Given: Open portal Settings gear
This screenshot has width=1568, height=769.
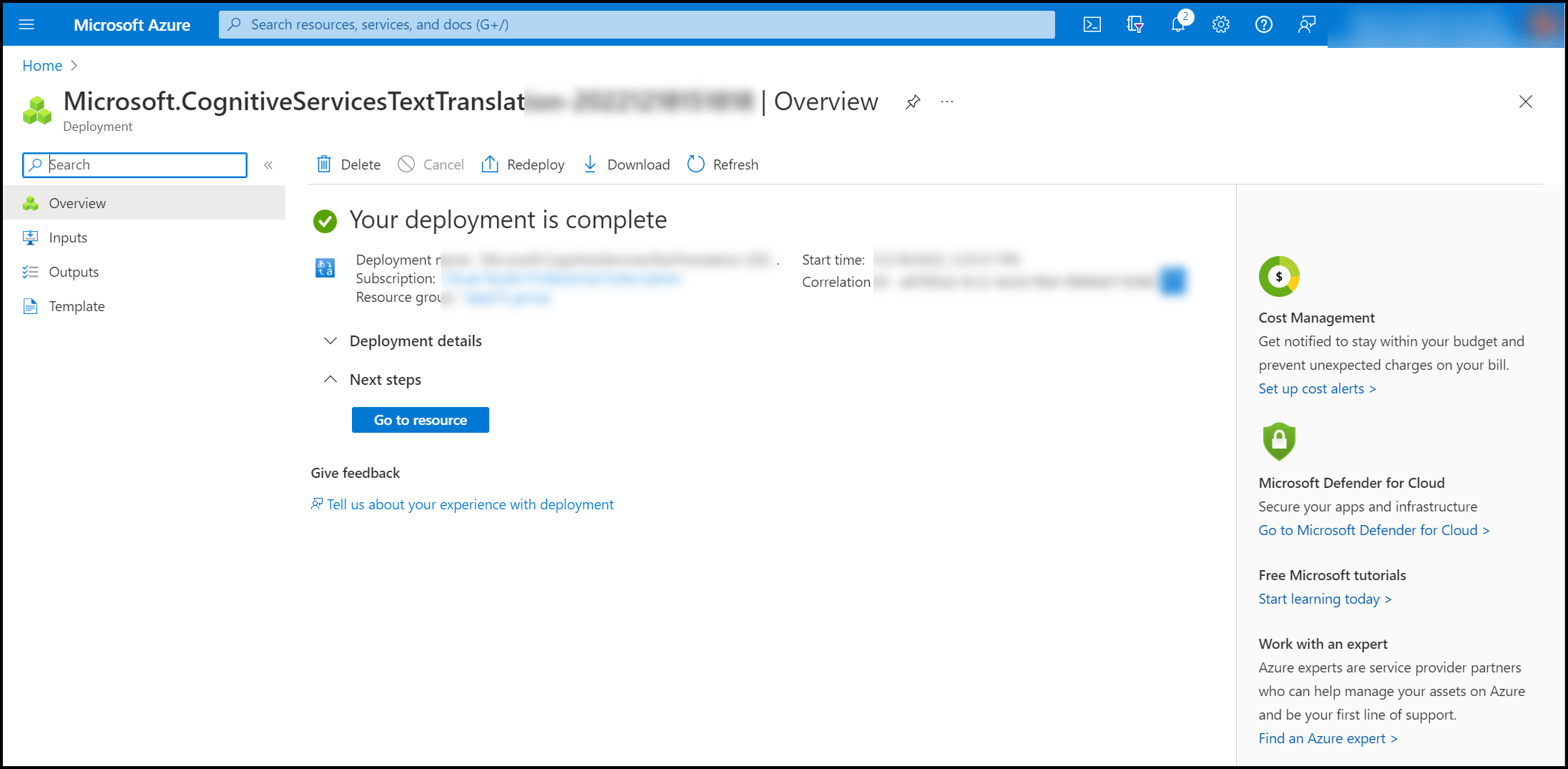Looking at the screenshot, I should click(x=1221, y=24).
